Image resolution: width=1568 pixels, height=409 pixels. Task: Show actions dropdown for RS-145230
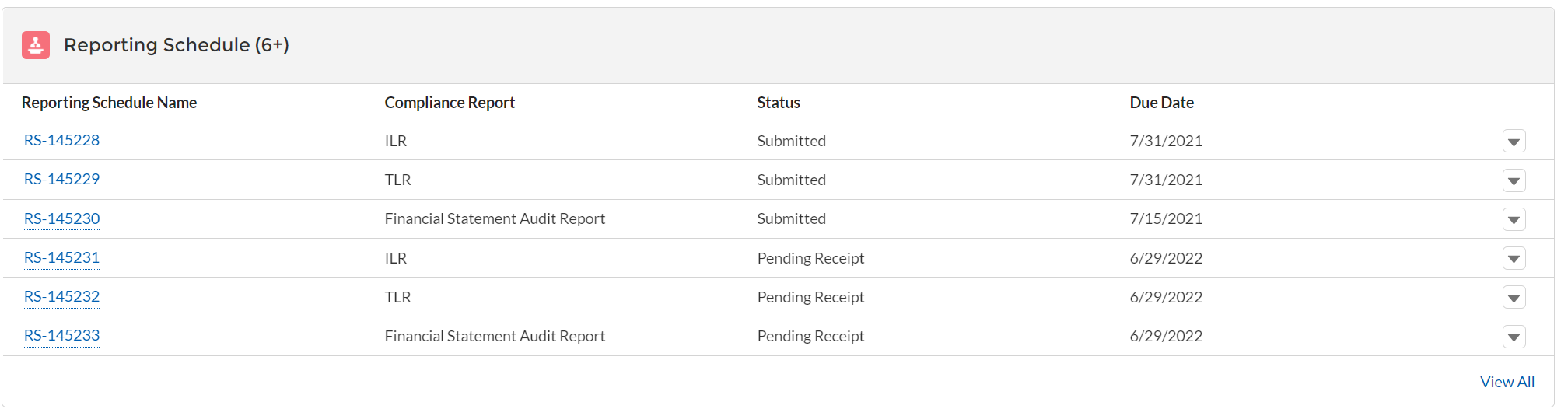(x=1513, y=219)
